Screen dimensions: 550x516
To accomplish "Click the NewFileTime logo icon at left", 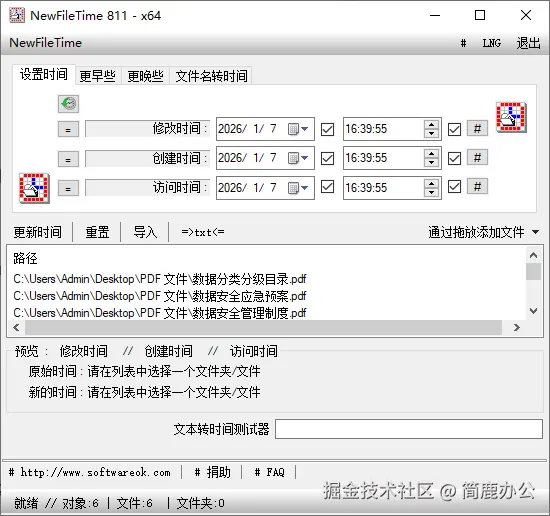I will coord(34,188).
